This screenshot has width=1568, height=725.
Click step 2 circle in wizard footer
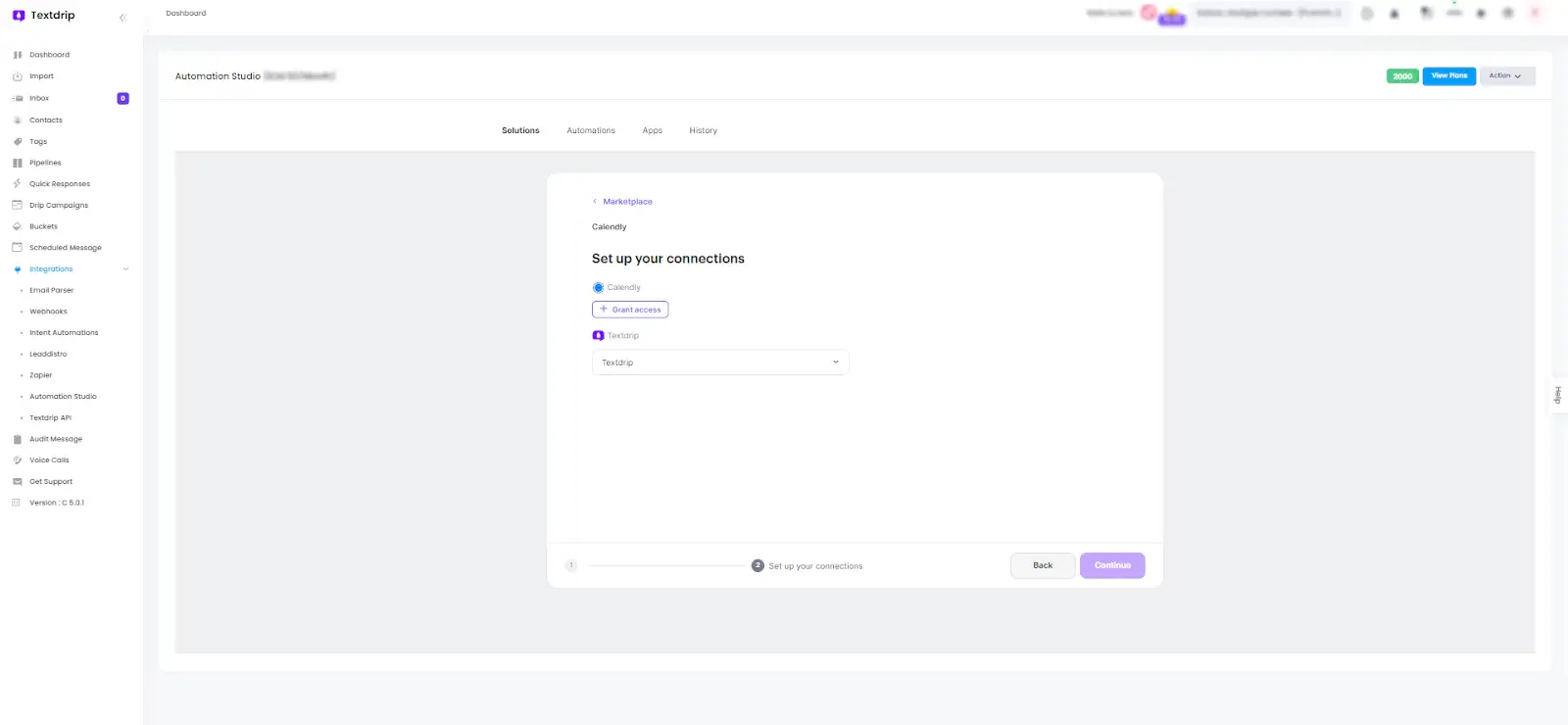click(x=758, y=565)
